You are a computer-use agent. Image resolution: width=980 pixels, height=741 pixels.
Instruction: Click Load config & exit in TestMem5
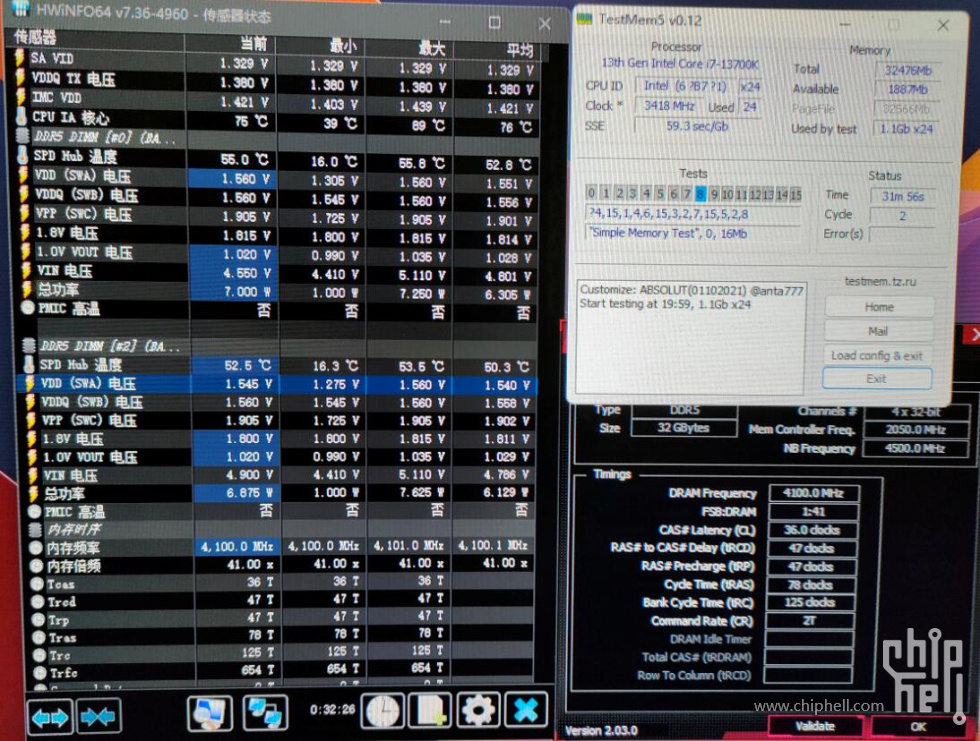[877, 355]
